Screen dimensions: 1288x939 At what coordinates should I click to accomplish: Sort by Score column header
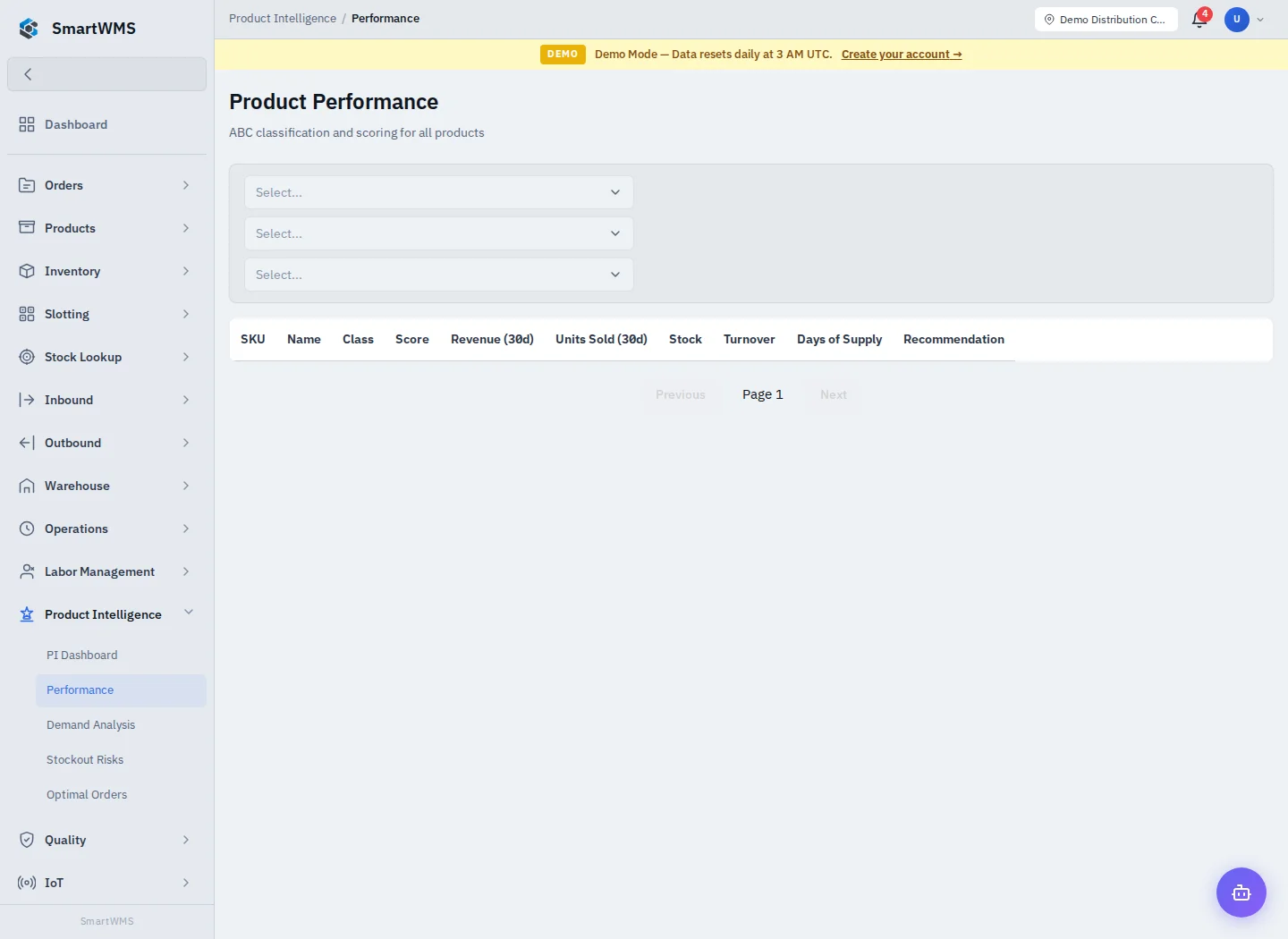click(x=412, y=339)
